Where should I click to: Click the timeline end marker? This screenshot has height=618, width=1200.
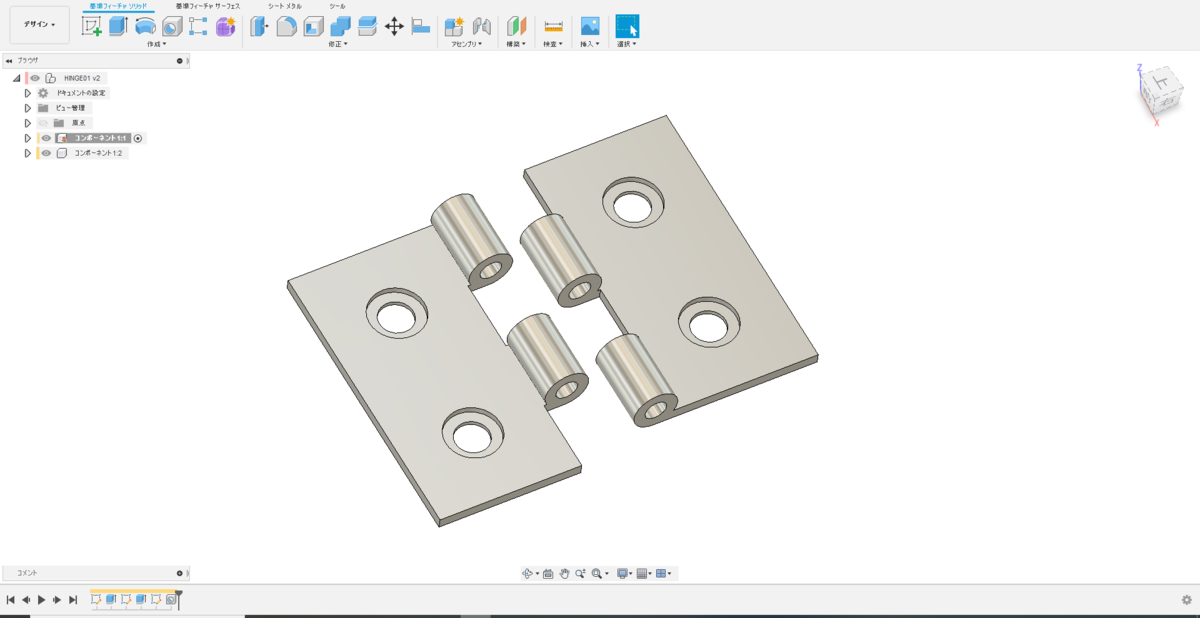coord(179,599)
